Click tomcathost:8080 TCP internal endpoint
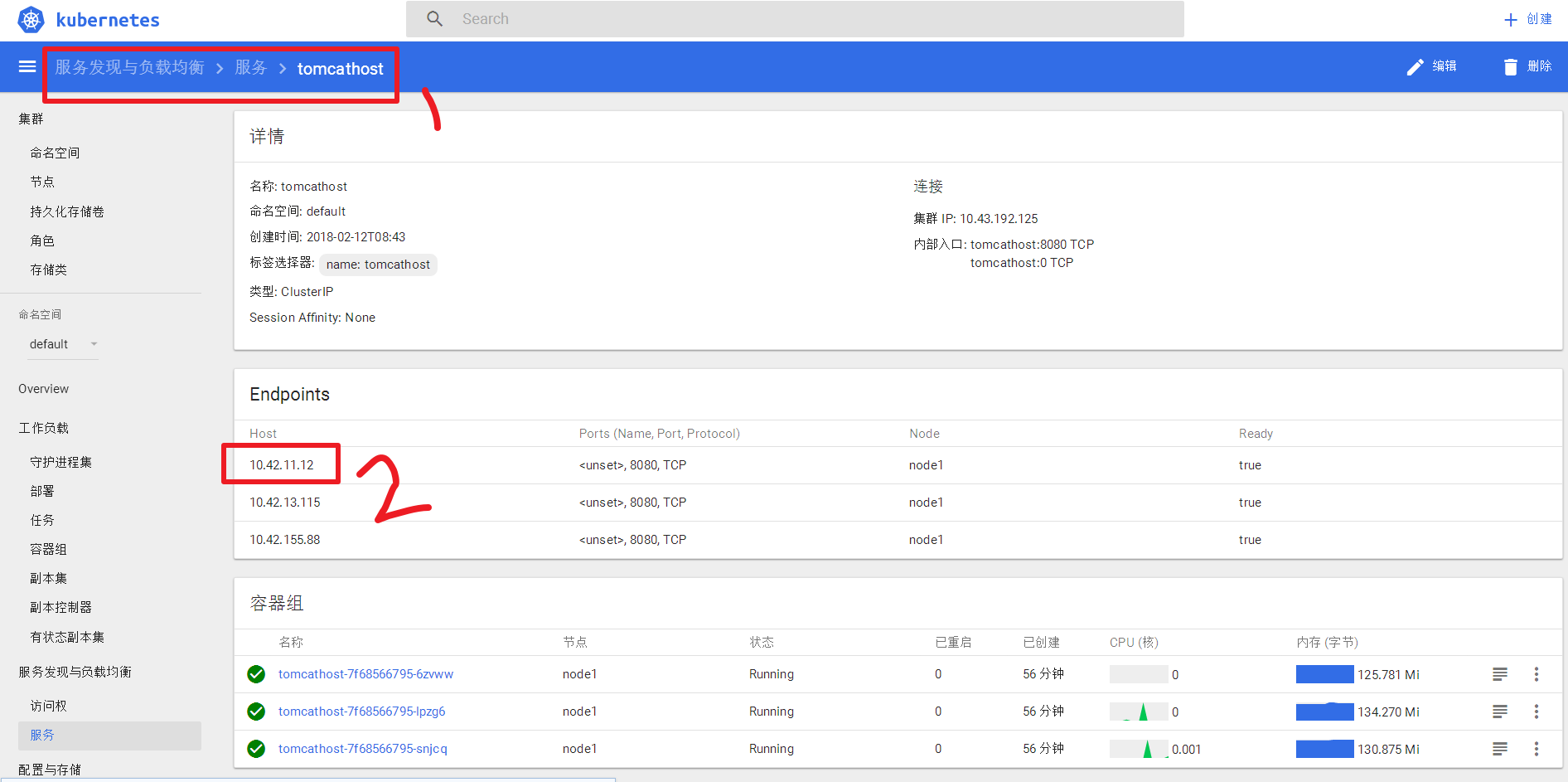This screenshot has height=782, width=1568. (x=1032, y=245)
